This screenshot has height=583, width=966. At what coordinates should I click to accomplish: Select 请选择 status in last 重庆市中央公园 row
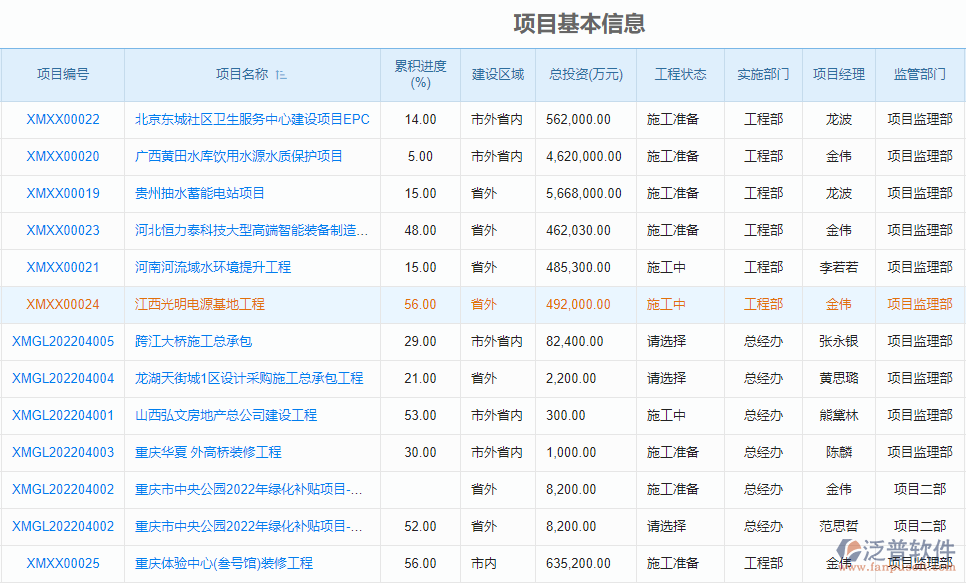[x=666, y=526]
